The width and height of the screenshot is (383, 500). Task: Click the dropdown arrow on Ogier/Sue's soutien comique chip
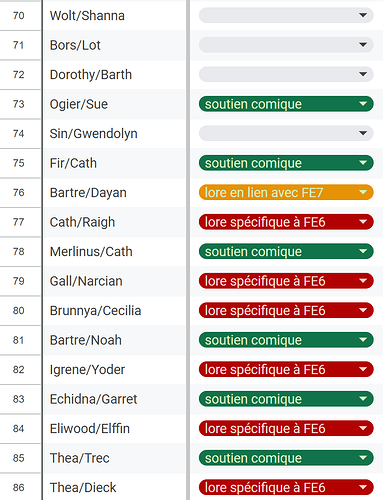coord(363,104)
